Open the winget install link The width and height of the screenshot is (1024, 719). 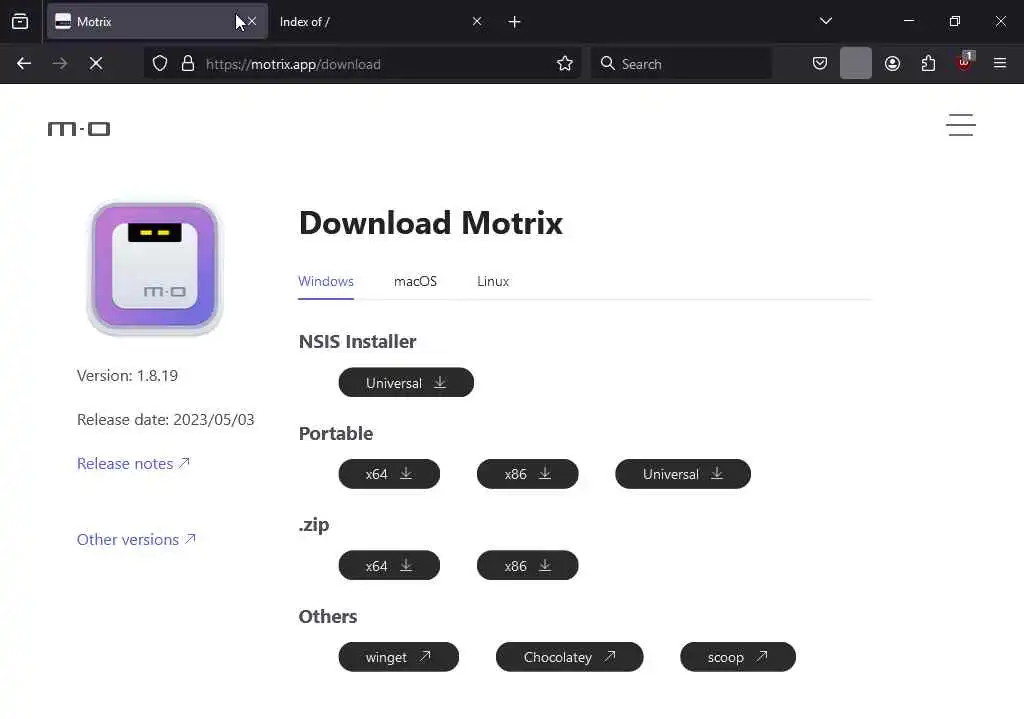[398, 657]
